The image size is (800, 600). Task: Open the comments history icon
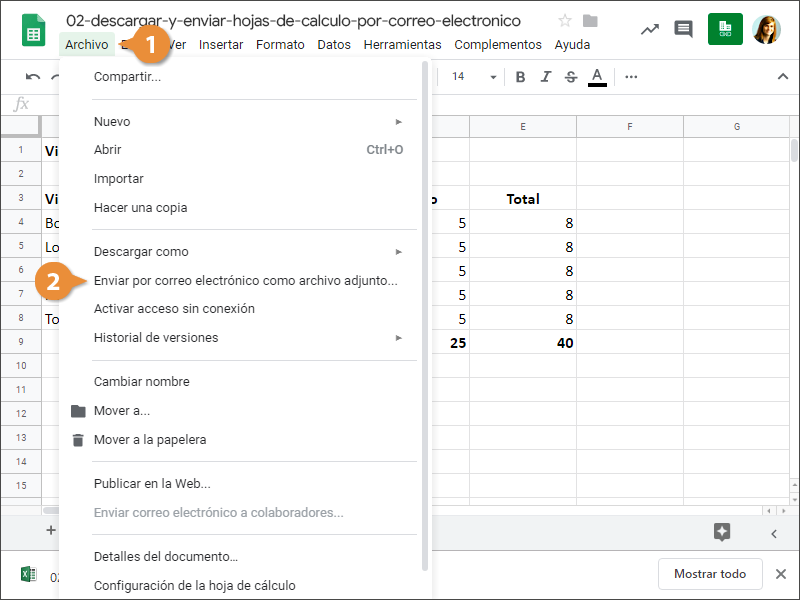tap(683, 29)
